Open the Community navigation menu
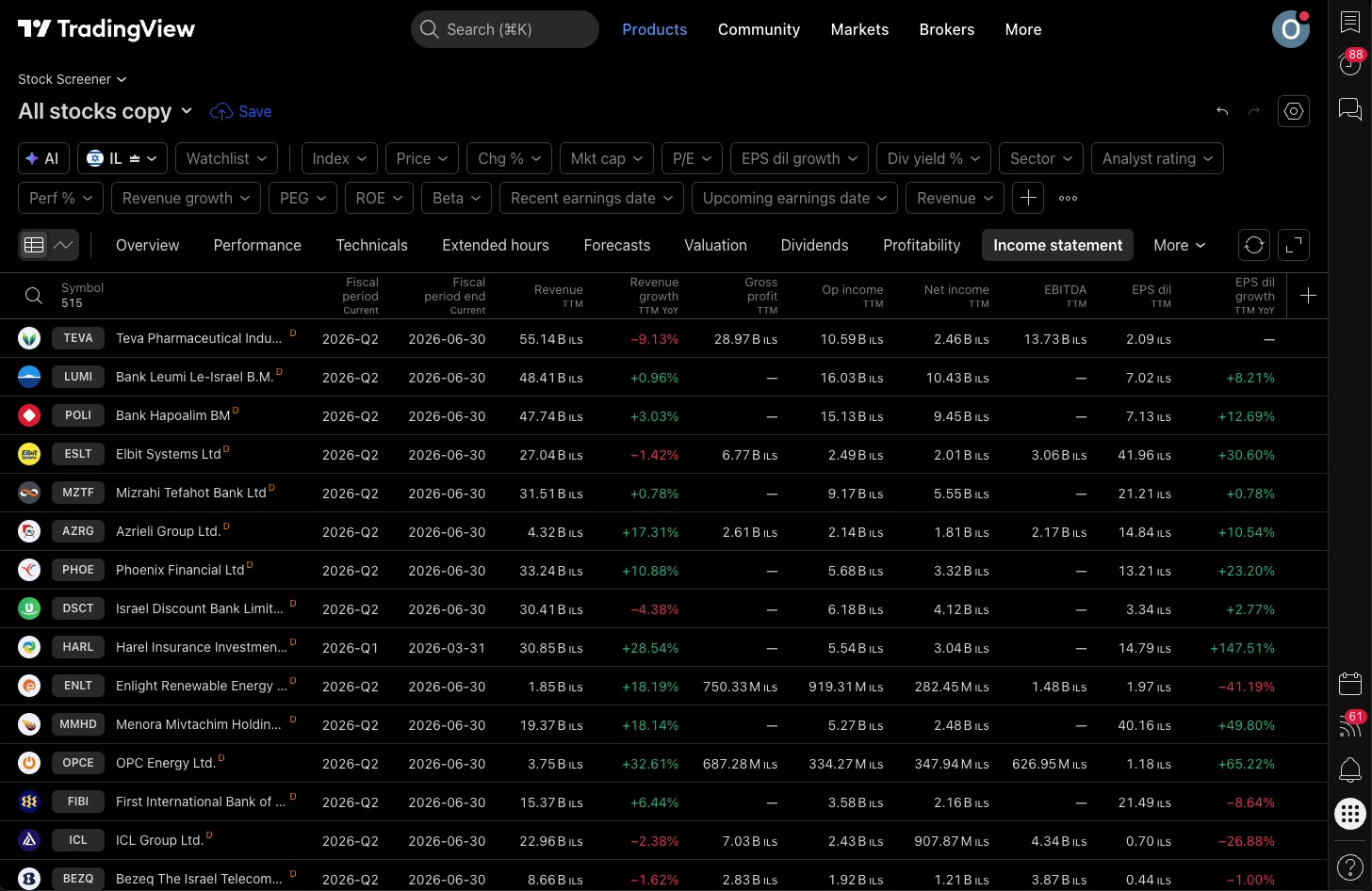 [759, 29]
